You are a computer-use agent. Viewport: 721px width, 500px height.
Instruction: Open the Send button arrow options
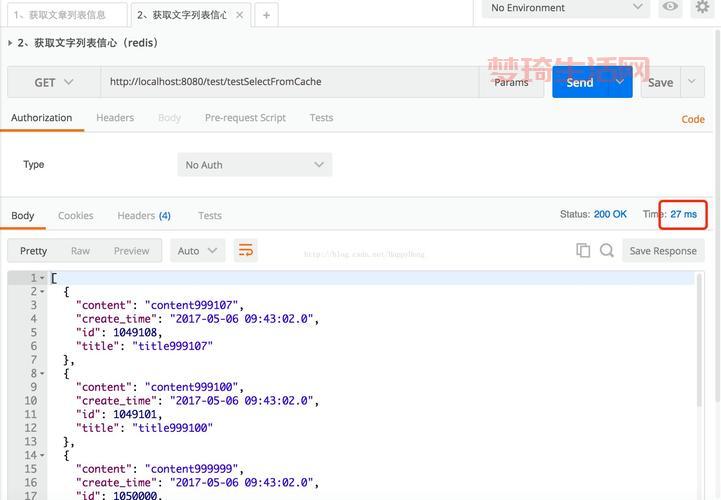(x=620, y=82)
